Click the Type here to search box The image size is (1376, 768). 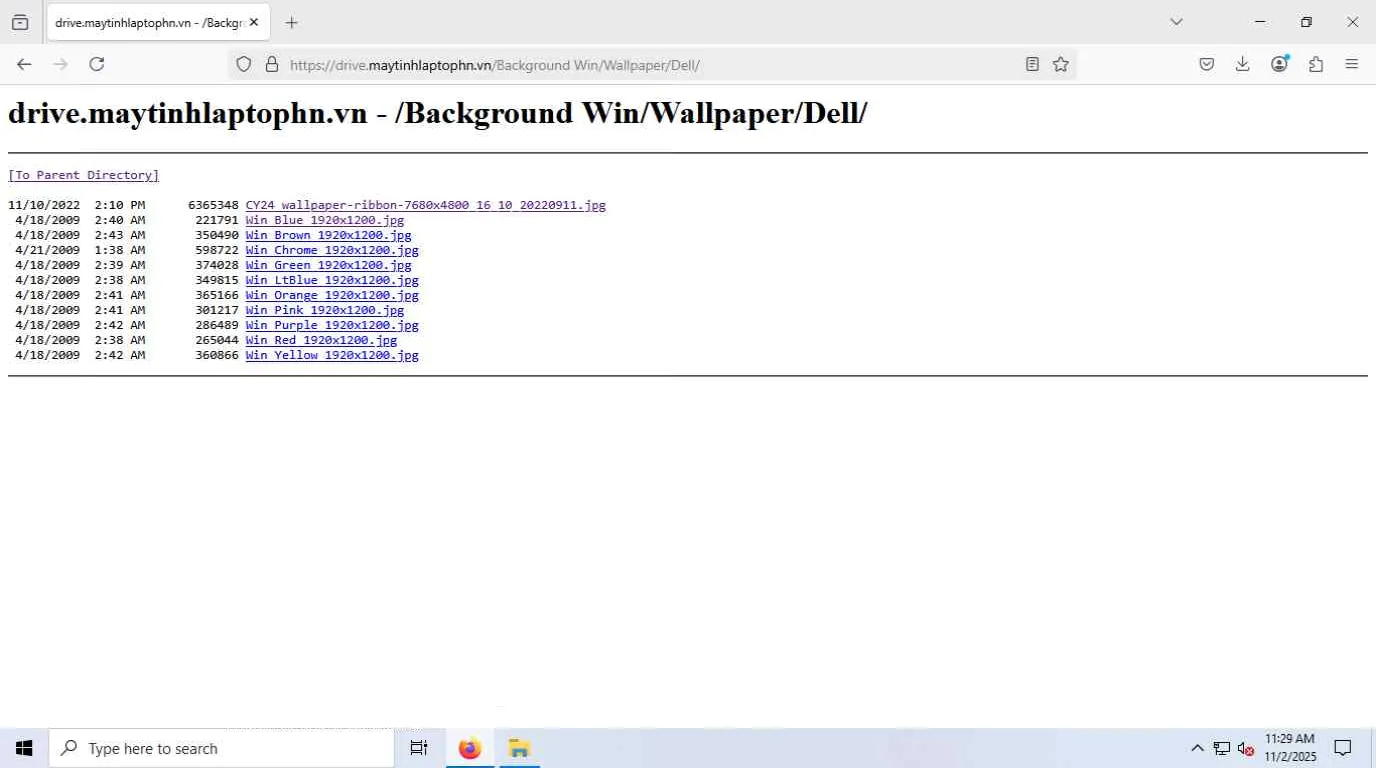pos(221,748)
